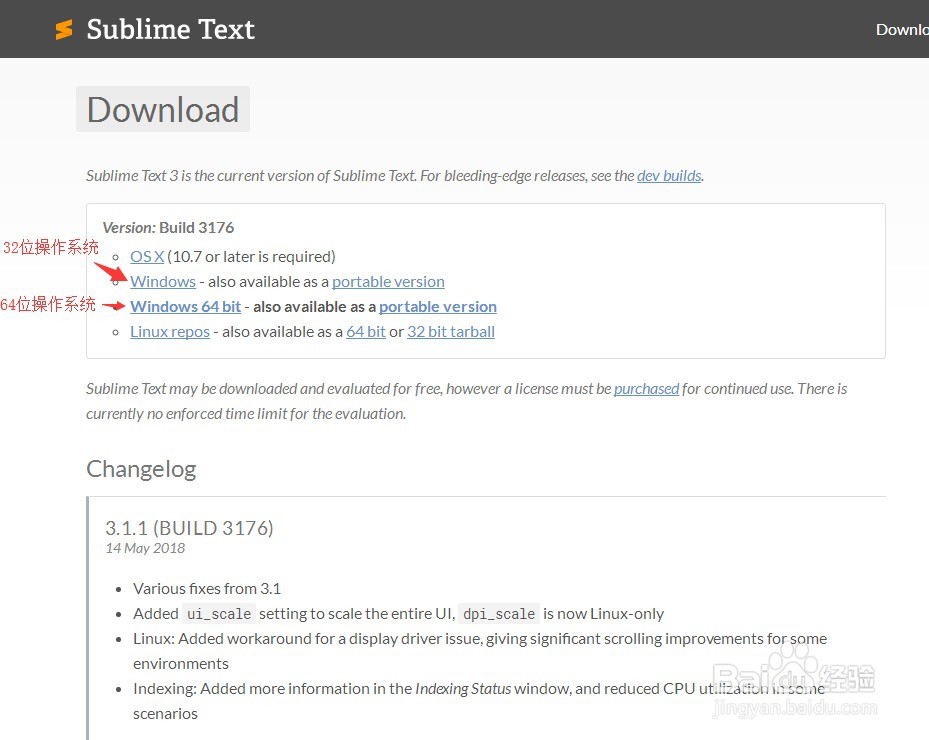The height and width of the screenshot is (740, 929).
Task: Open the Sublime Text home title link
Action: [171, 29]
